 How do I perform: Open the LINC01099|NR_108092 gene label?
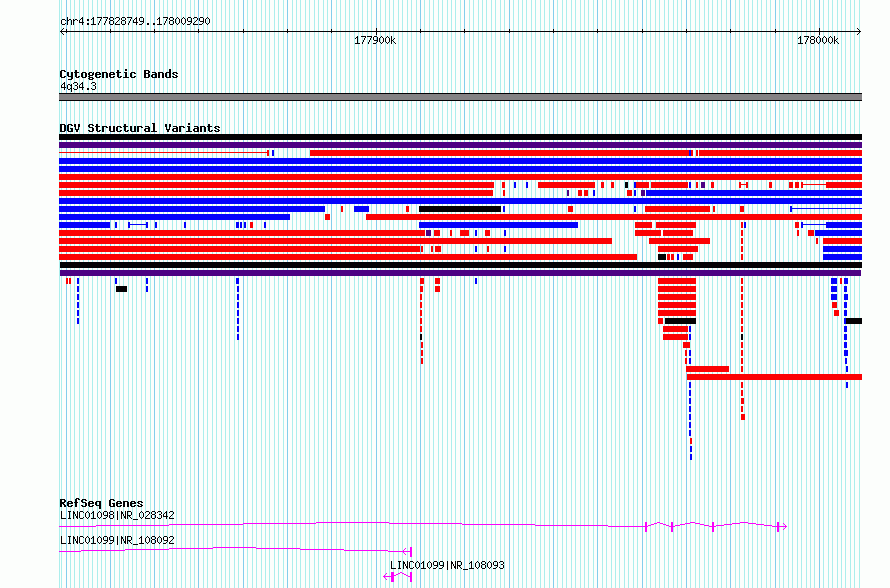coord(117,540)
